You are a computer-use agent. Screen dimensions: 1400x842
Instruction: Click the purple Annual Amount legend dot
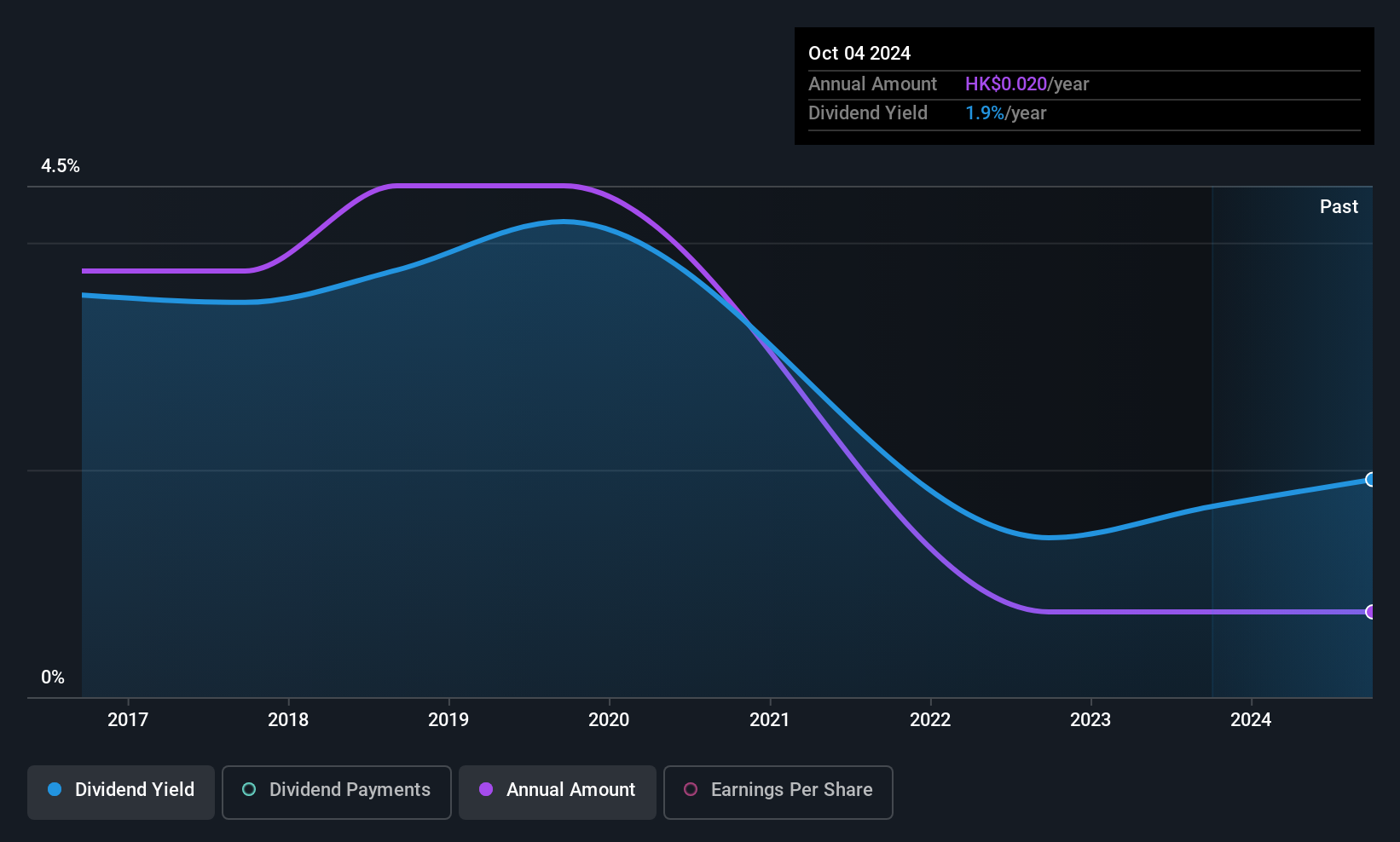(x=486, y=789)
